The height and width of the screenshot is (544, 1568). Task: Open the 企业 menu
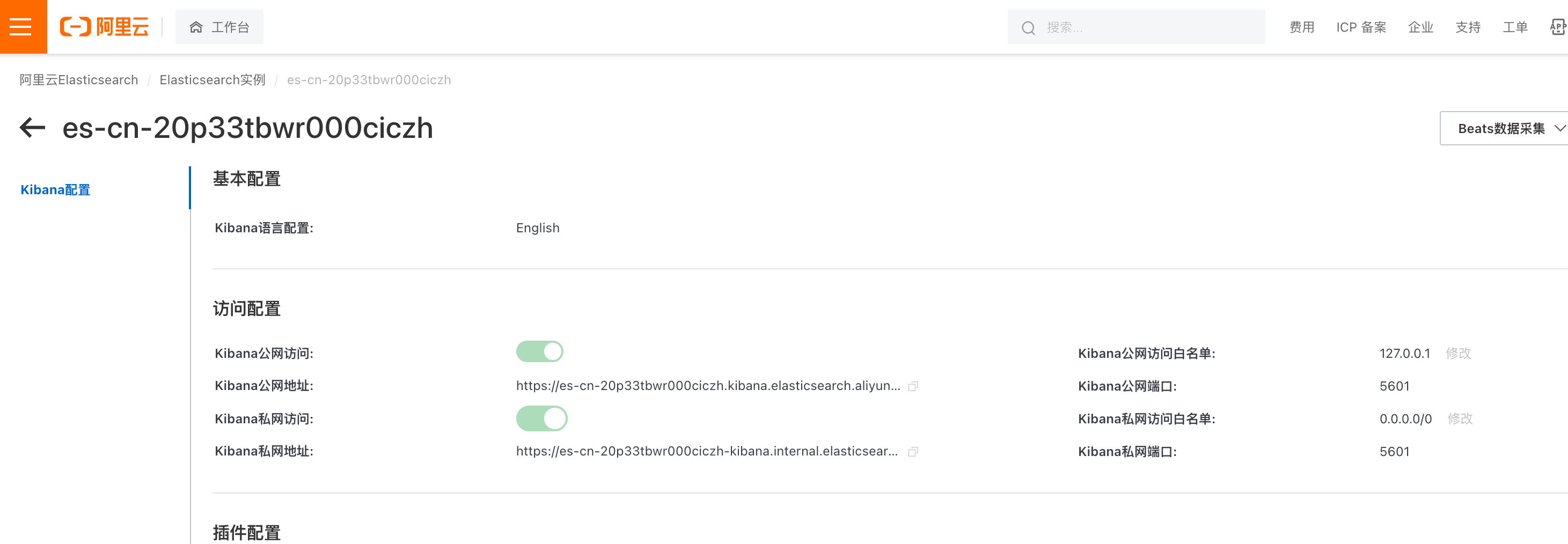coord(1420,27)
